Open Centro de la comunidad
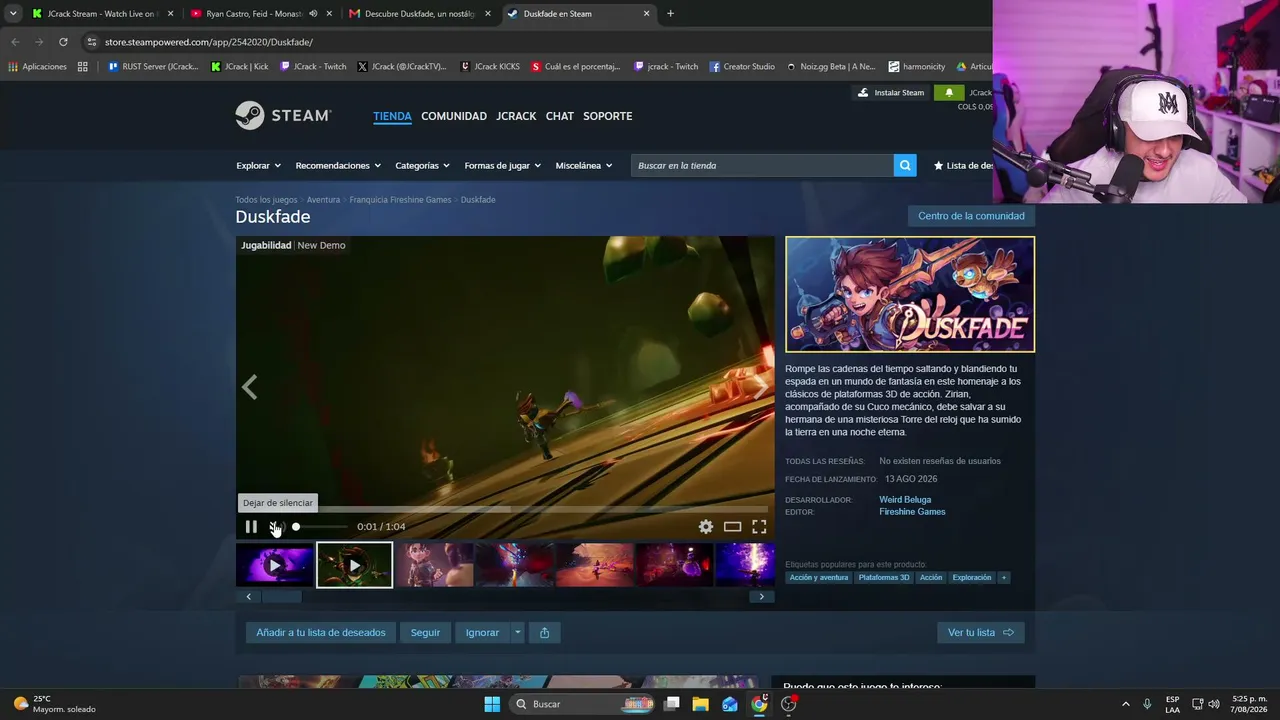 click(x=971, y=216)
